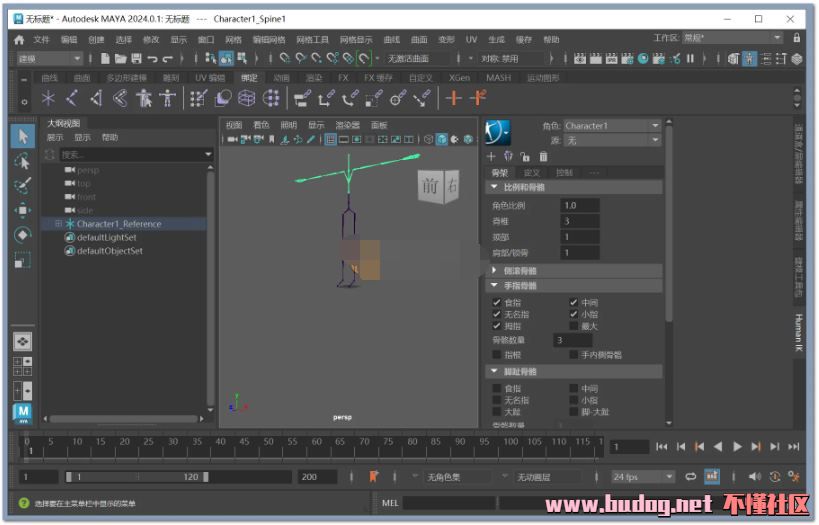Click the Maya home icon
819x525 pixels.
tap(19, 40)
